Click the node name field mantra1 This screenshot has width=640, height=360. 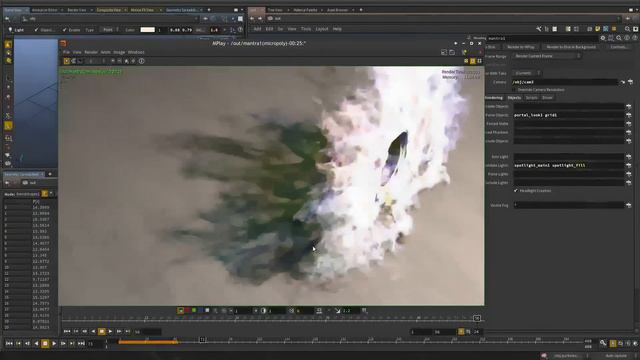point(542,38)
